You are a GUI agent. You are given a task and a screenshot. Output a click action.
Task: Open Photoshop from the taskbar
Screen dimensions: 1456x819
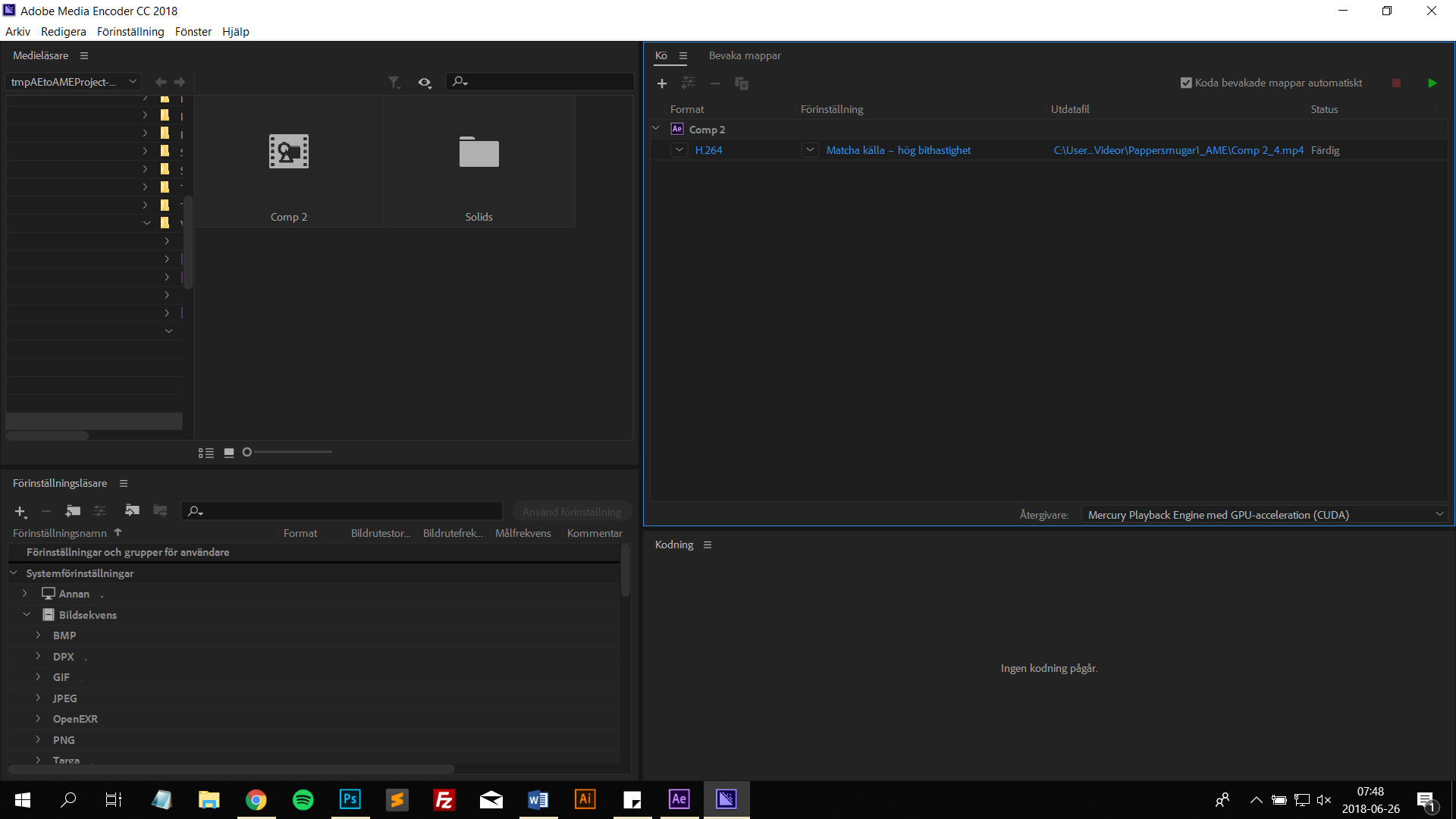tap(350, 799)
